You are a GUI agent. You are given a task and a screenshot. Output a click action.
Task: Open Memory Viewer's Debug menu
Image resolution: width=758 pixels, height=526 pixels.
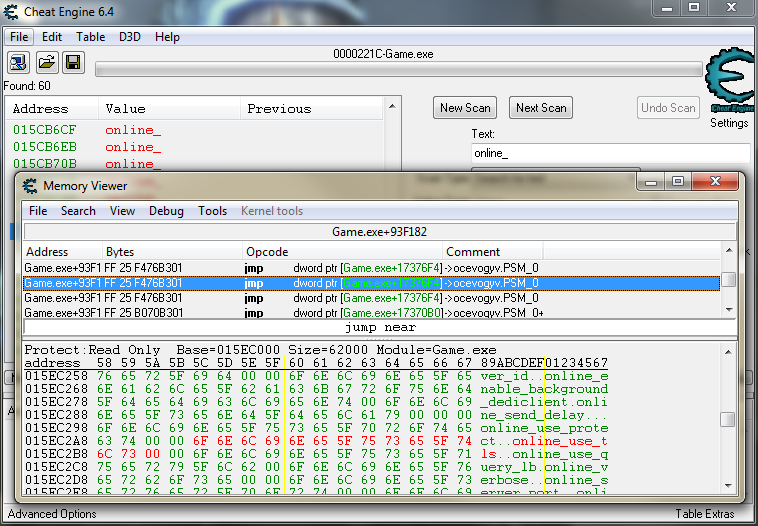166,211
